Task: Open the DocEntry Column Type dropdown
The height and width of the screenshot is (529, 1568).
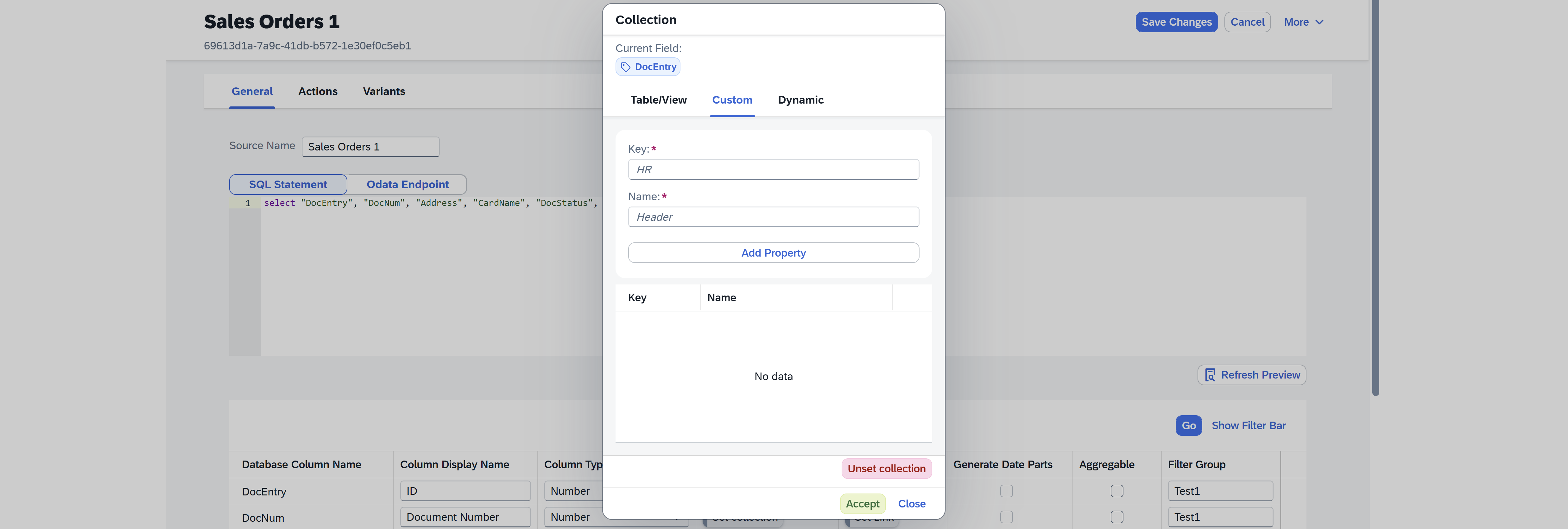Action: click(572, 491)
